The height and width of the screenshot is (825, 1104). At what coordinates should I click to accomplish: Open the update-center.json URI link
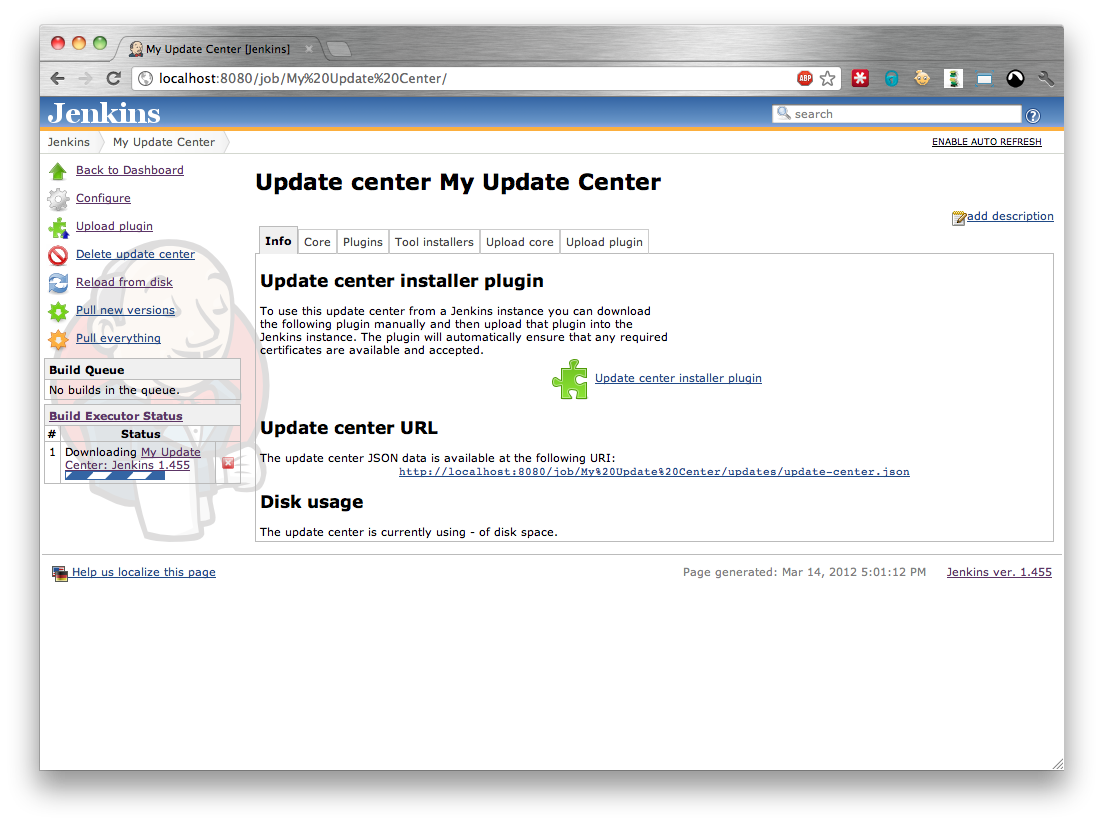click(x=654, y=472)
